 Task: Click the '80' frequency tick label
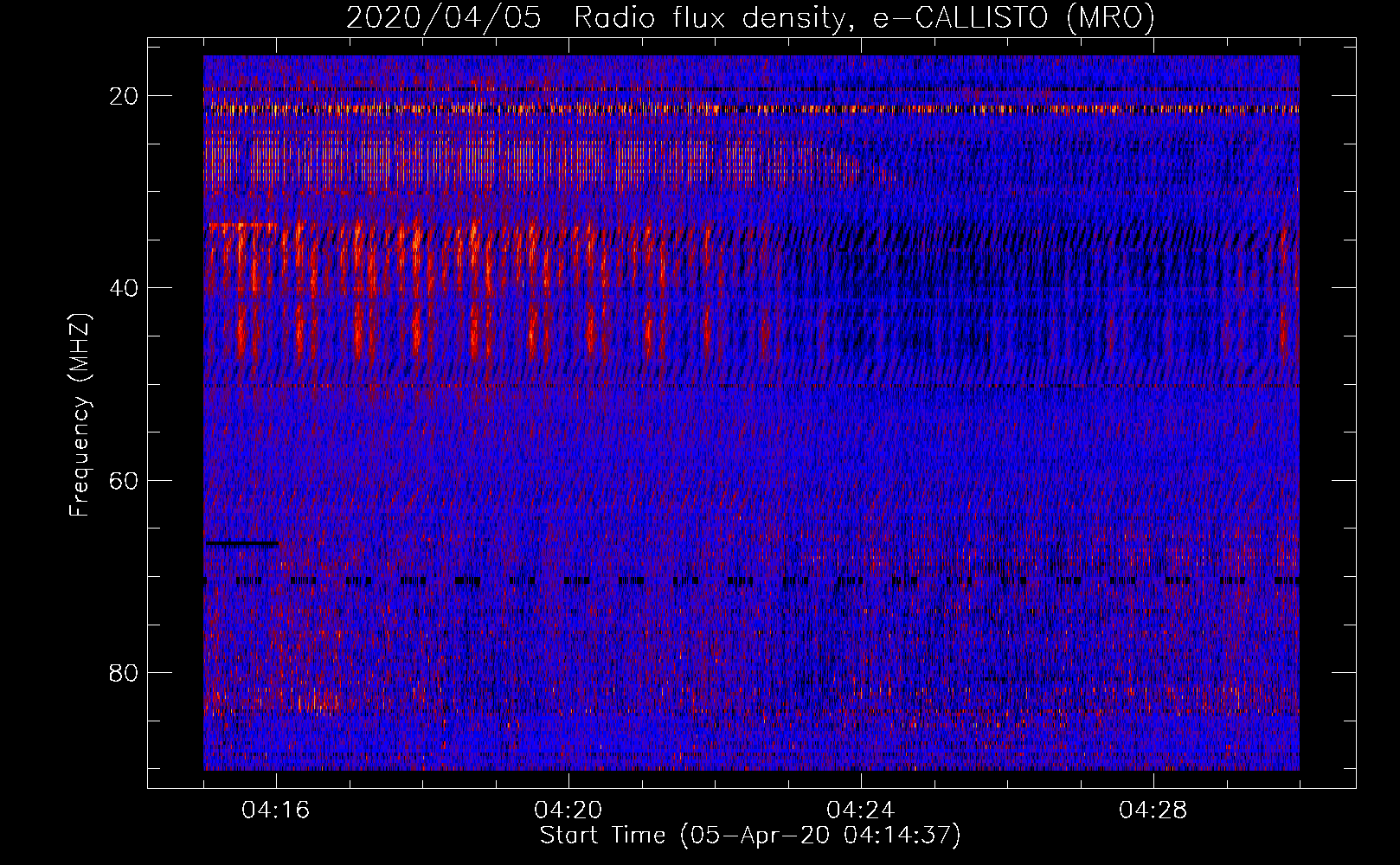[124, 672]
